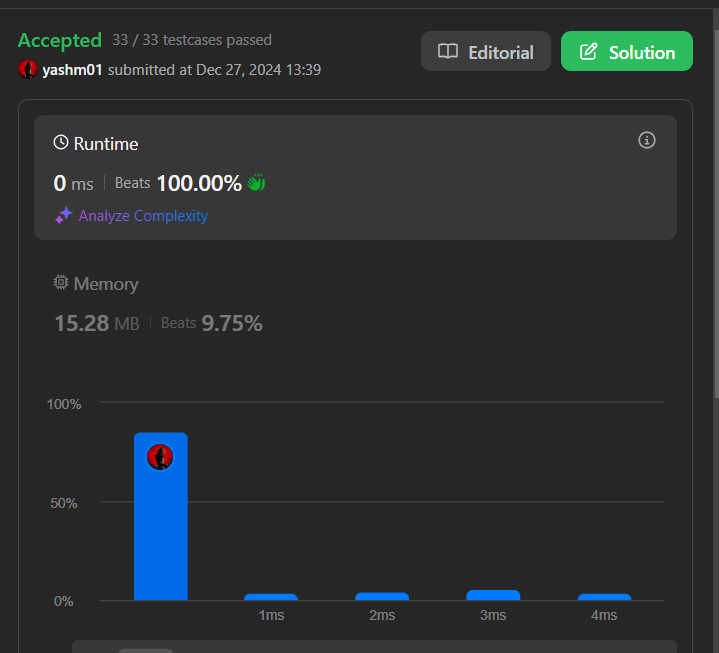Click the clapping hands icon

point(256,183)
